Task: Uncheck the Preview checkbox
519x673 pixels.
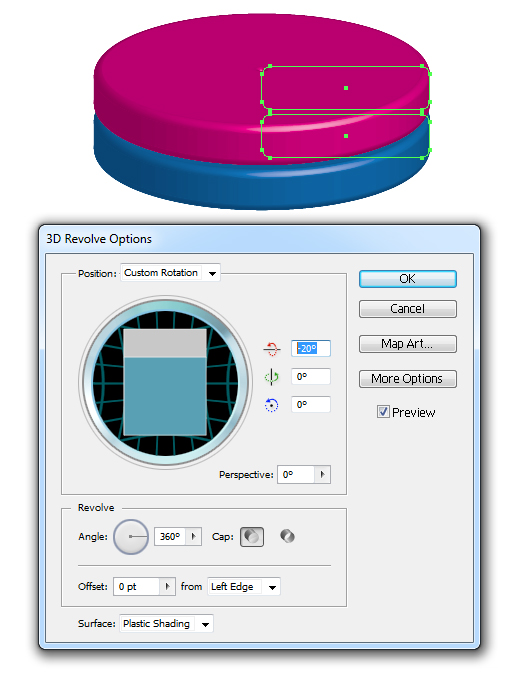Action: 383,412
